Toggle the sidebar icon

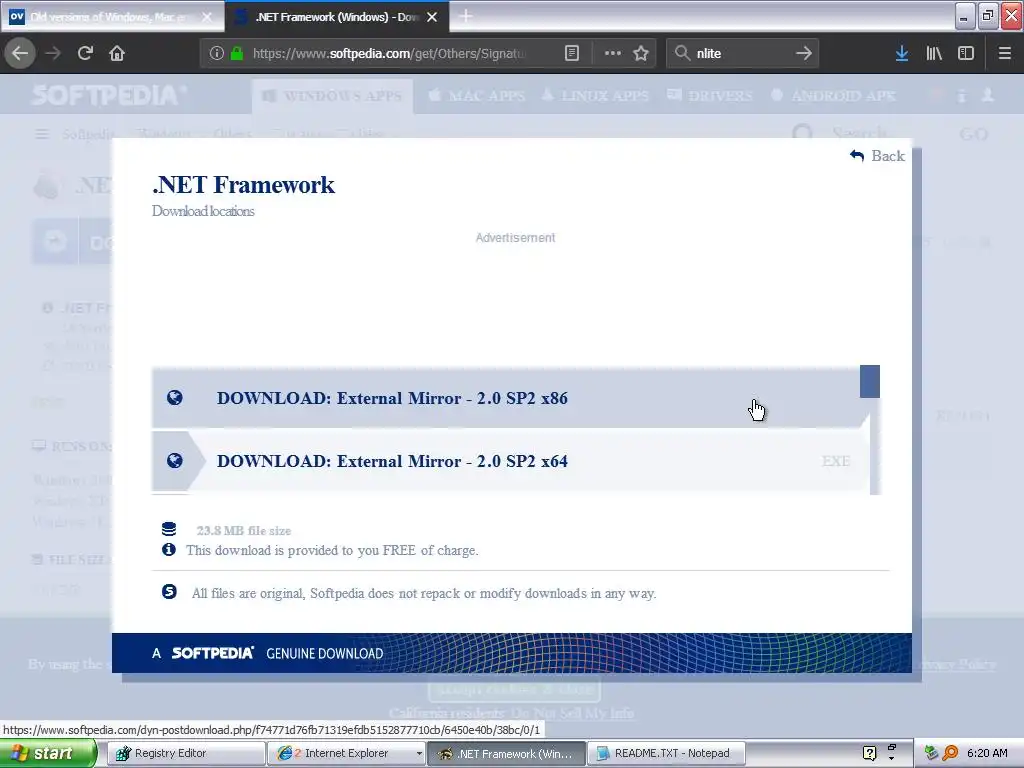point(966,54)
